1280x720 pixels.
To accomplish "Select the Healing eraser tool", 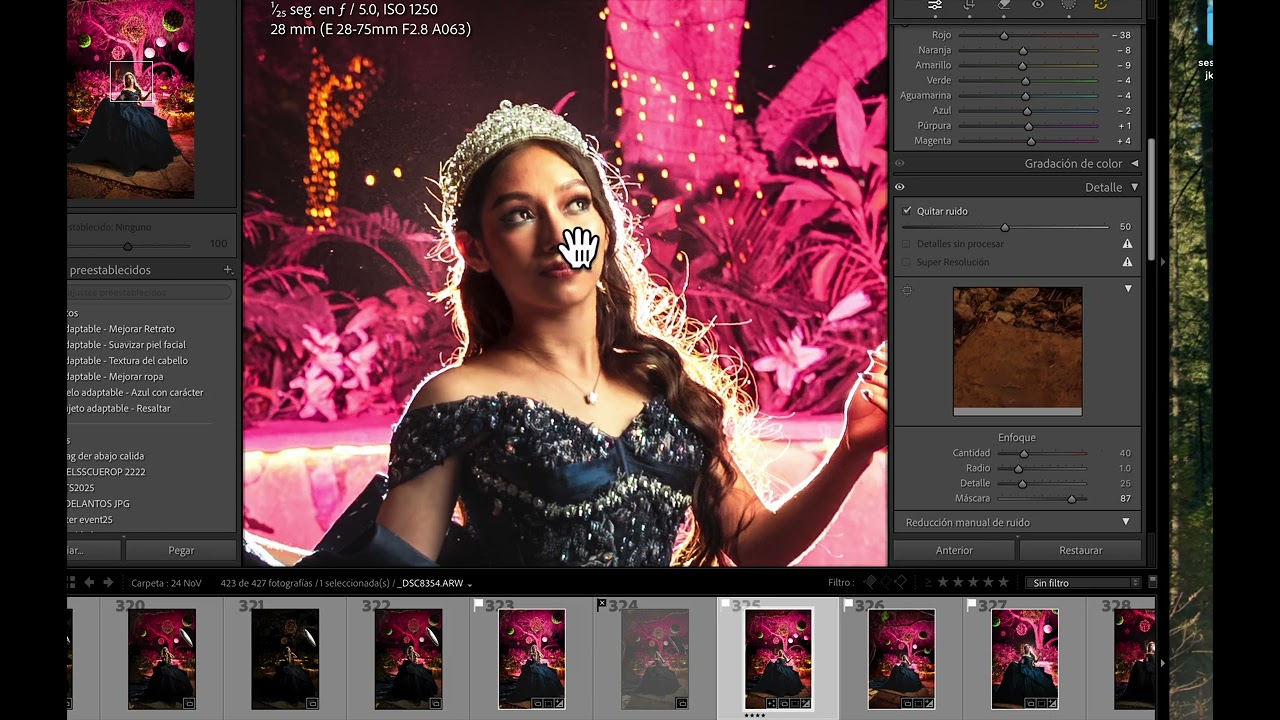I will tap(1005, 5).
